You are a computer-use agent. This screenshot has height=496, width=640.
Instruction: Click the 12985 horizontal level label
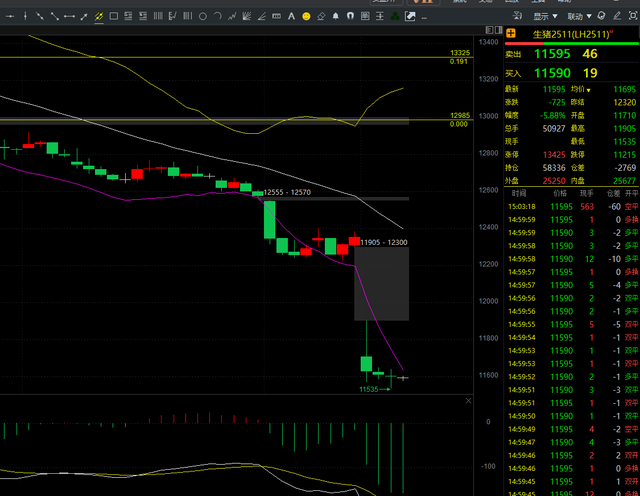[460, 116]
